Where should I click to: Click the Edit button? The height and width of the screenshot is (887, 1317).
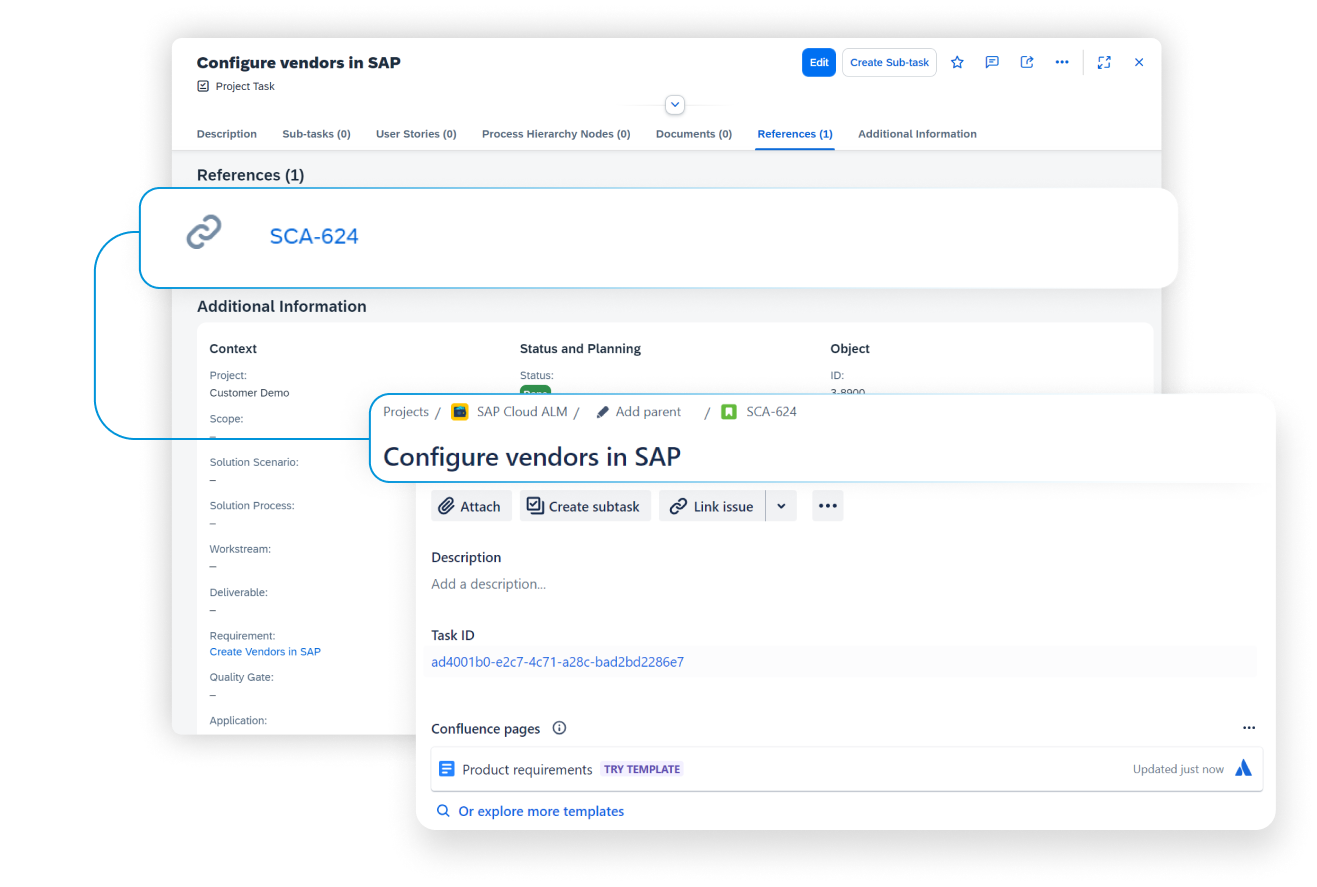[x=818, y=62]
